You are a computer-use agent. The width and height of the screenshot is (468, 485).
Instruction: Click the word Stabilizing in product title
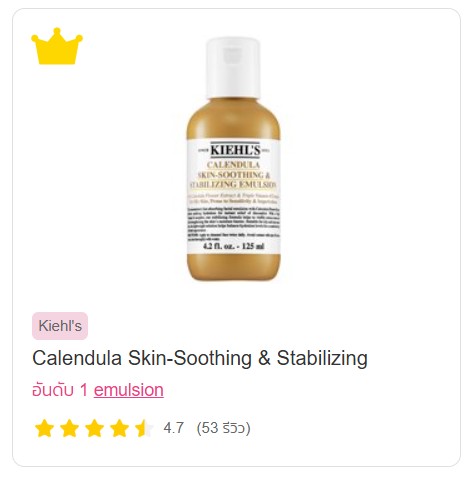point(322,358)
